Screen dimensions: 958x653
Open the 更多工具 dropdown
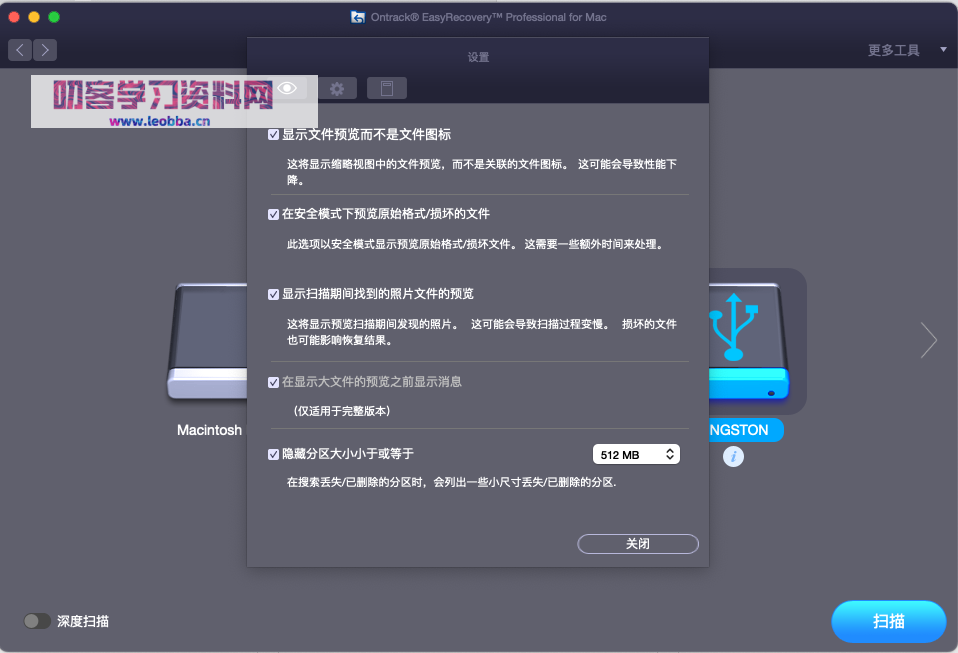coord(893,47)
